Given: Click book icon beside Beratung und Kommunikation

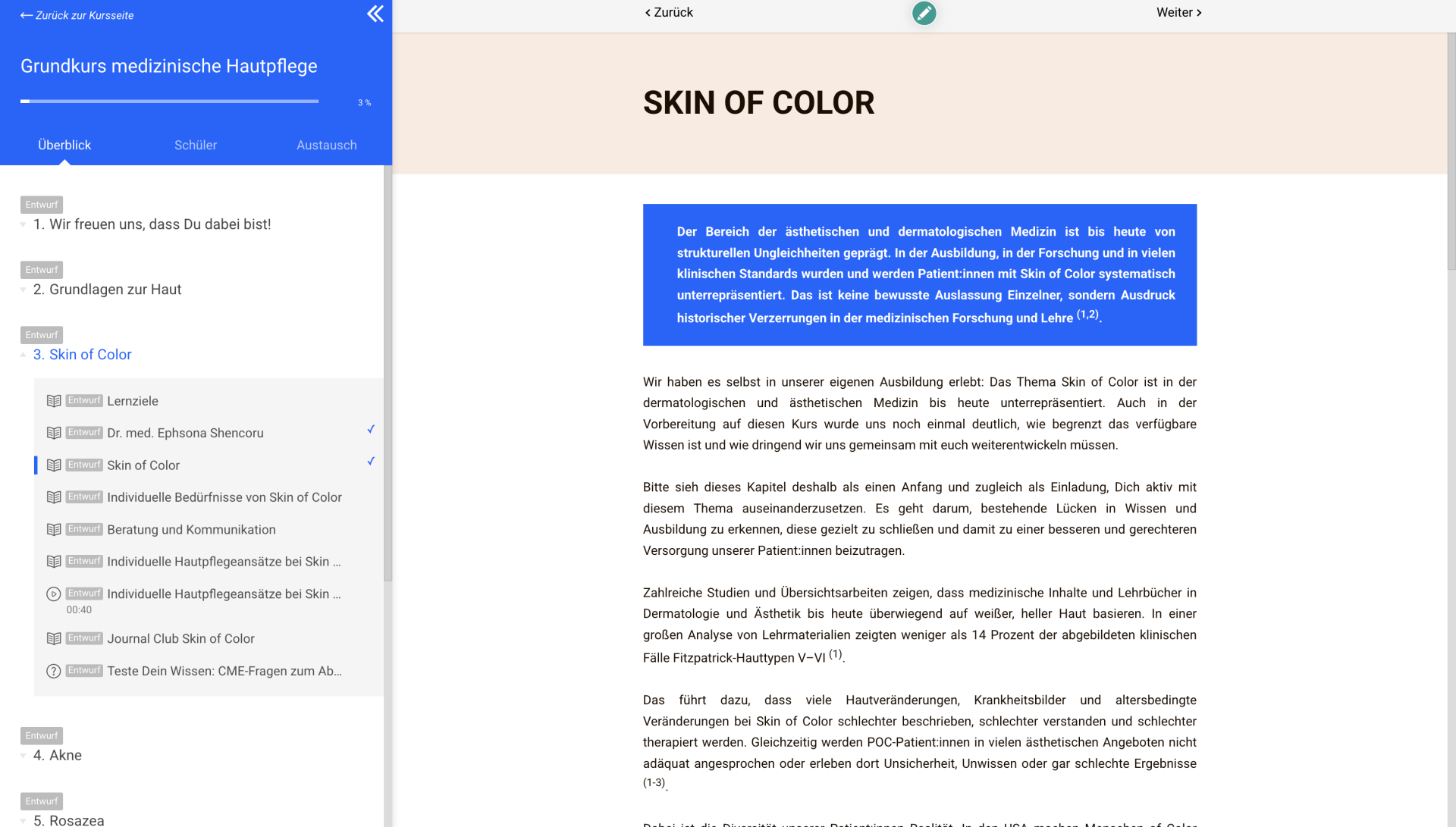Looking at the screenshot, I should click(54, 530).
